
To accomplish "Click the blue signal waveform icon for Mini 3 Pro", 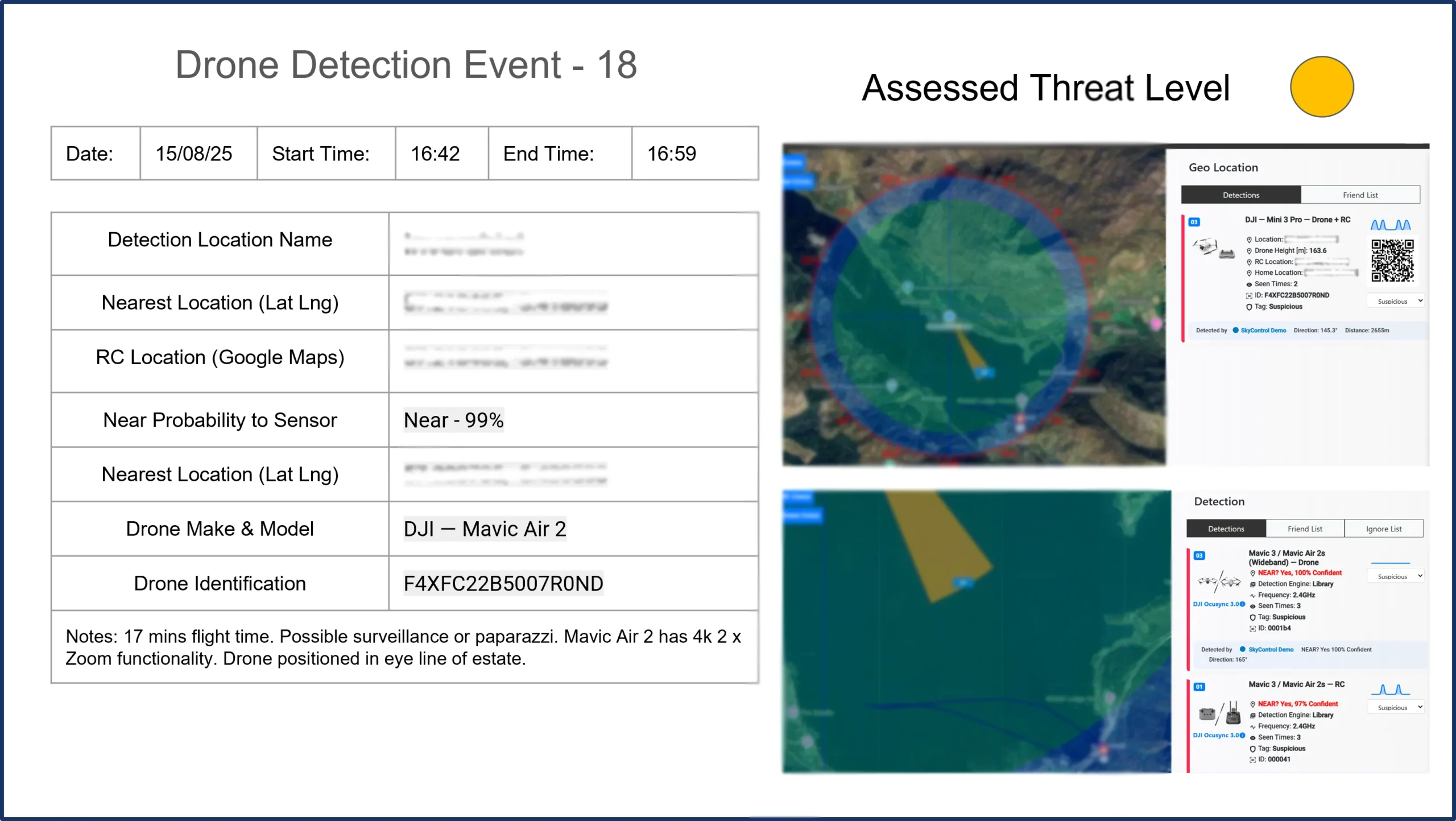I will click(1391, 224).
